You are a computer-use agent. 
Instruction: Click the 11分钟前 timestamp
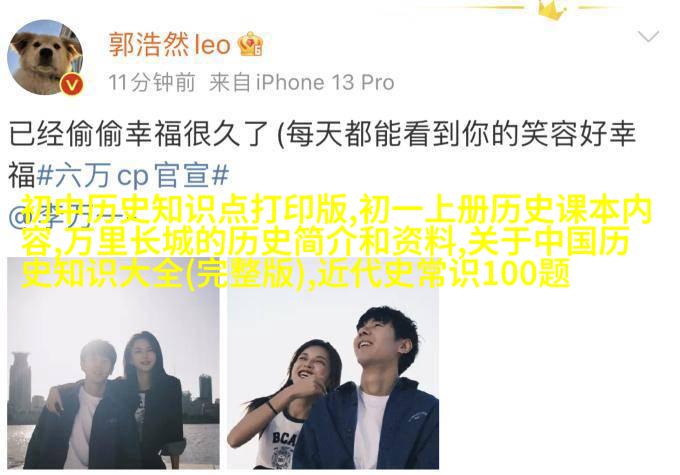click(x=152, y=82)
